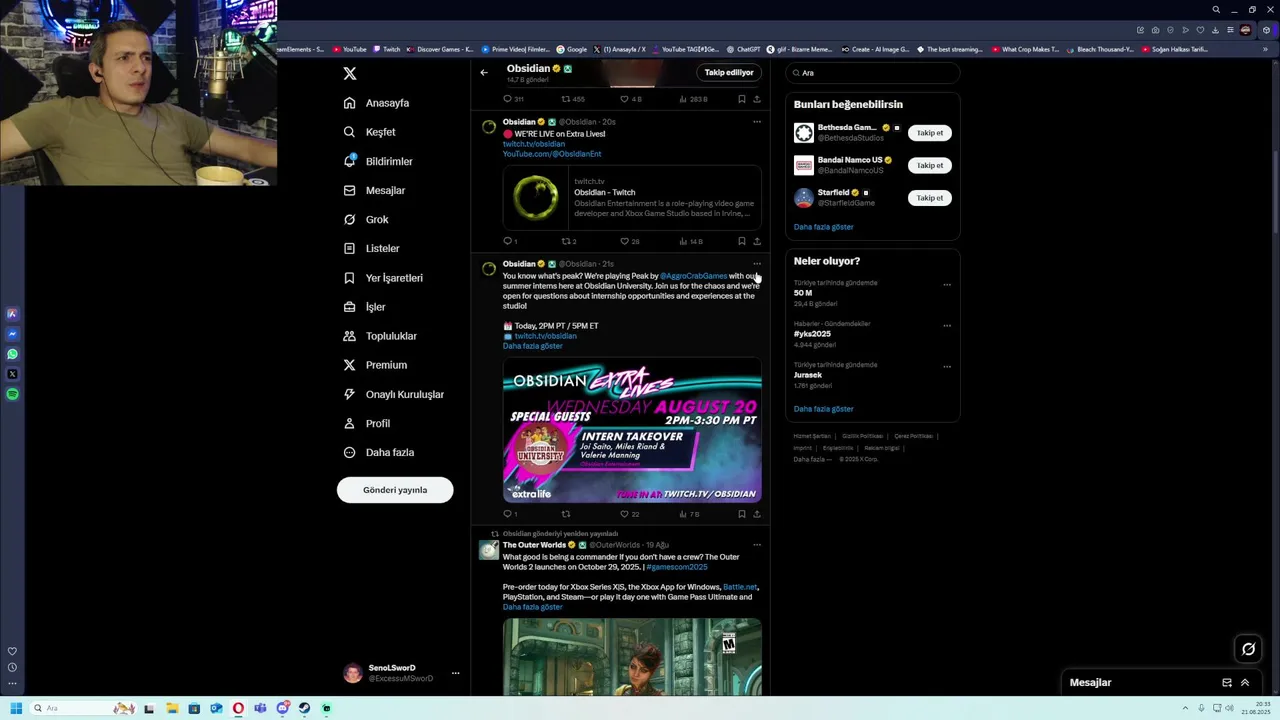Repost the top post with 455 reposts
The image size is (1280, 720).
point(573,99)
